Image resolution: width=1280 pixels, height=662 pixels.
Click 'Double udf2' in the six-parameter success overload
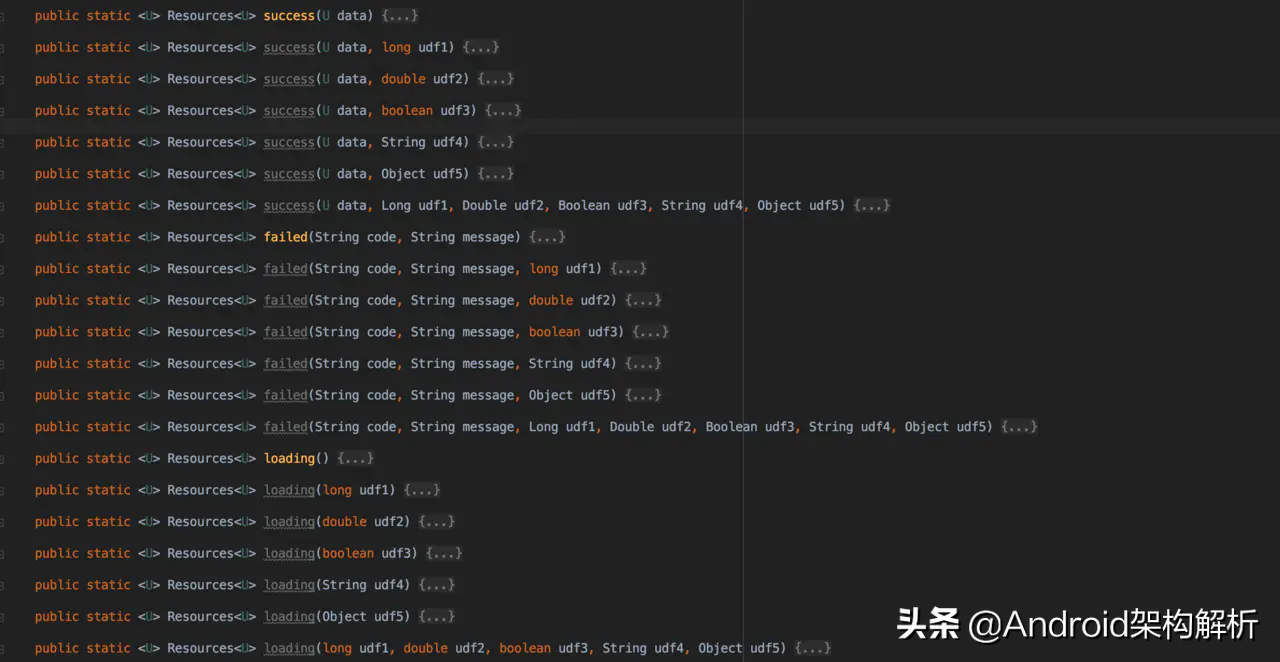[503, 206]
